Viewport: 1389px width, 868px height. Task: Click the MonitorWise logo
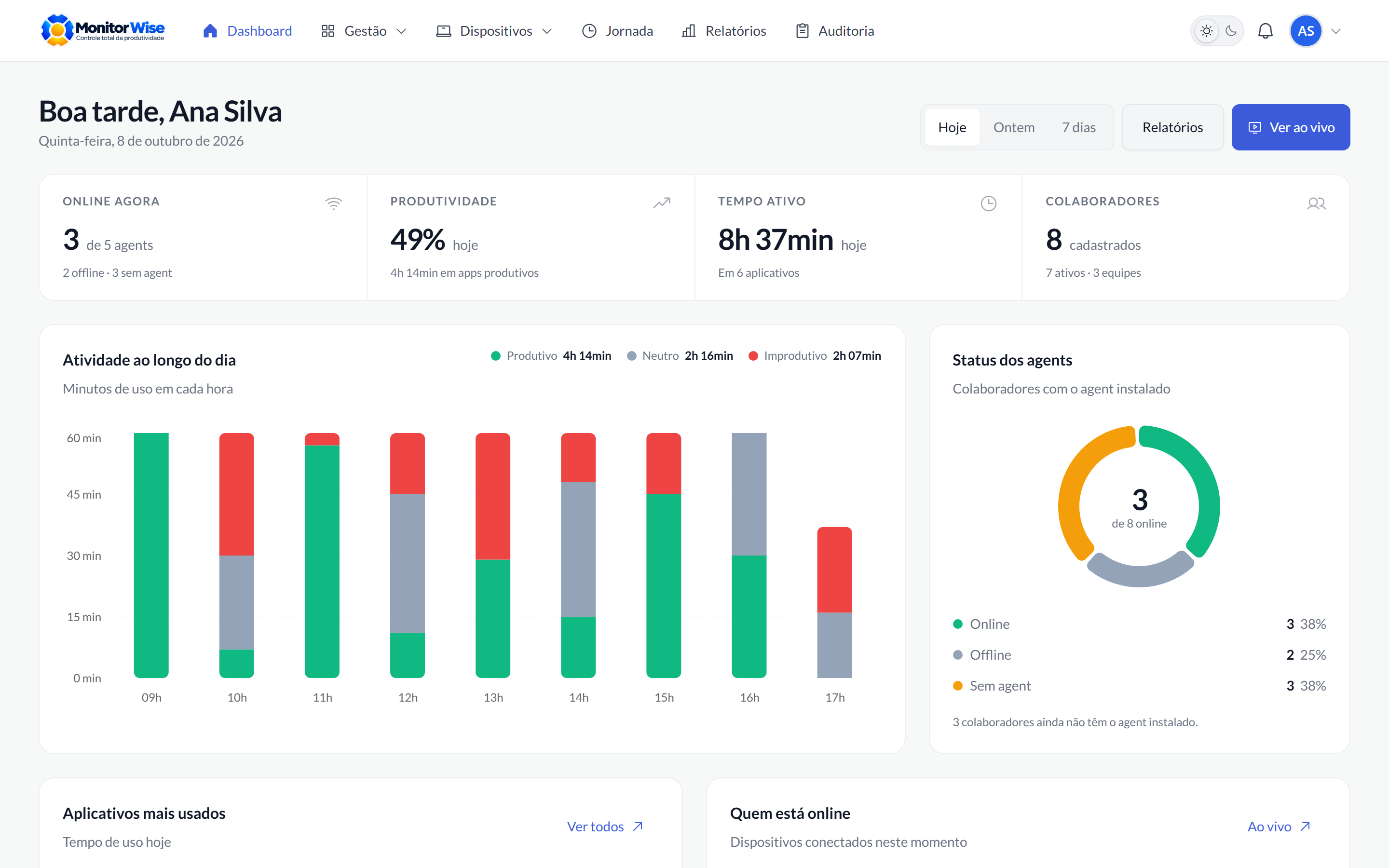click(103, 30)
